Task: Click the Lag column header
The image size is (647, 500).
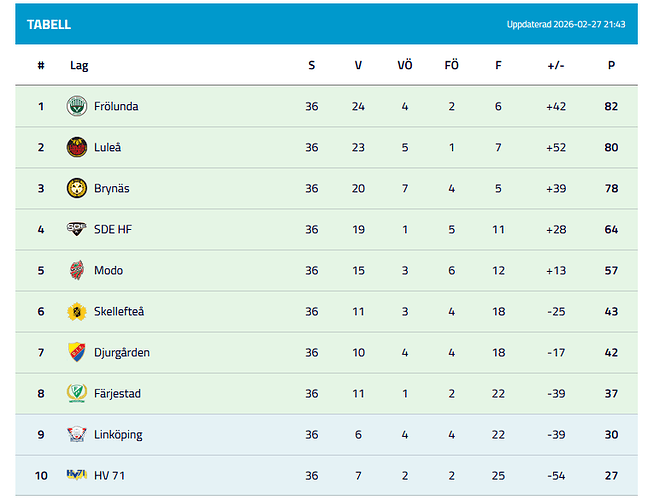Action: tap(79, 65)
